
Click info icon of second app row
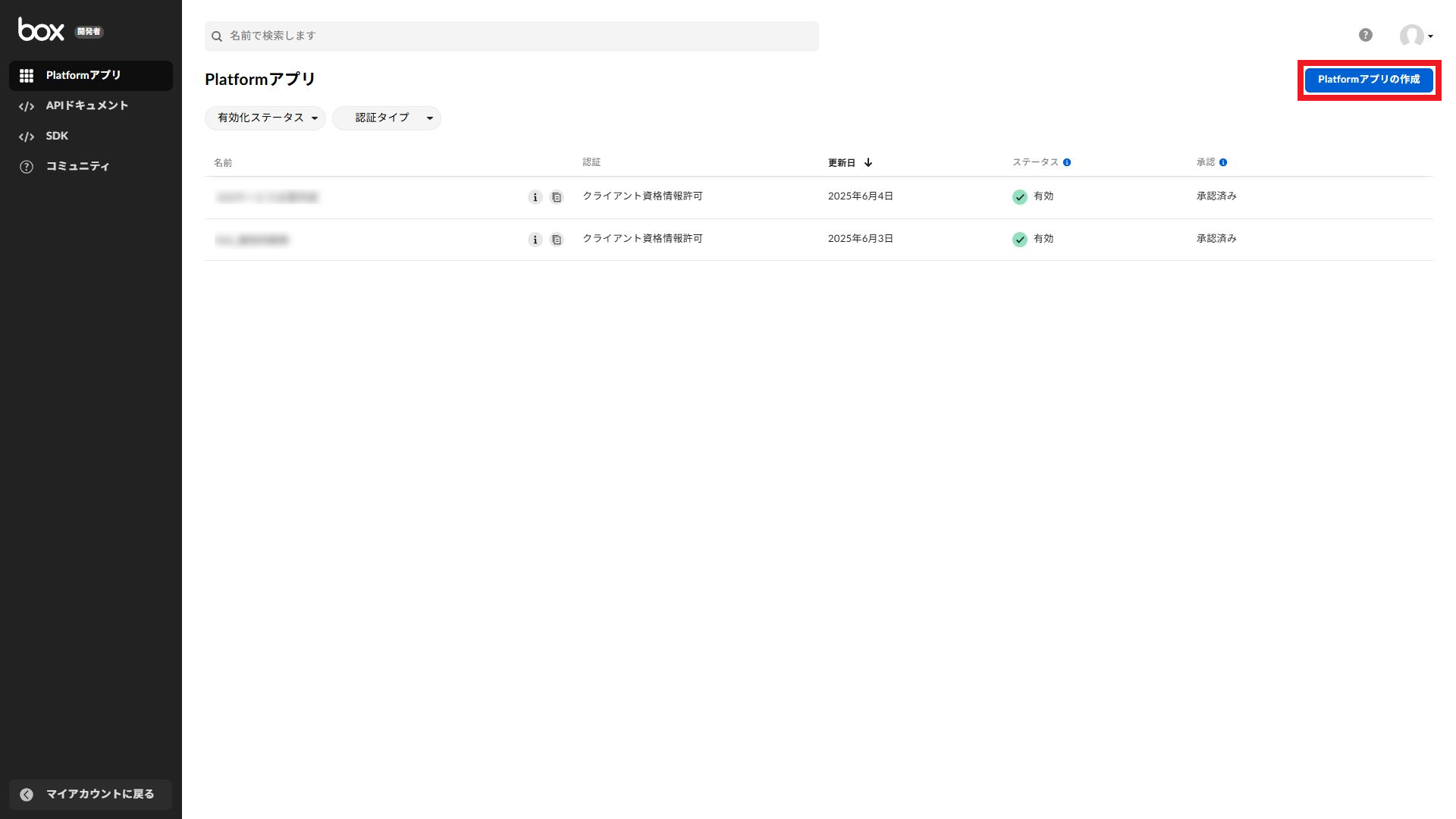pos(535,240)
